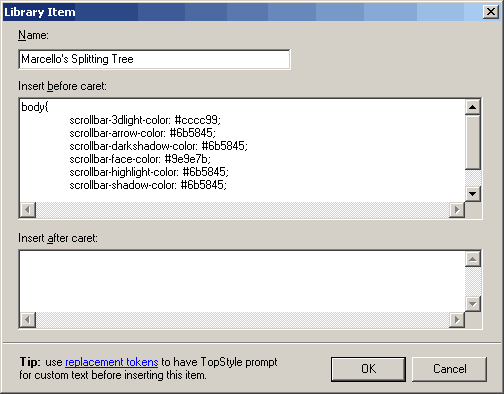504x394 pixels.
Task: Click into the Name field containing Marcello's Splitting Tree
Action: pos(154,59)
